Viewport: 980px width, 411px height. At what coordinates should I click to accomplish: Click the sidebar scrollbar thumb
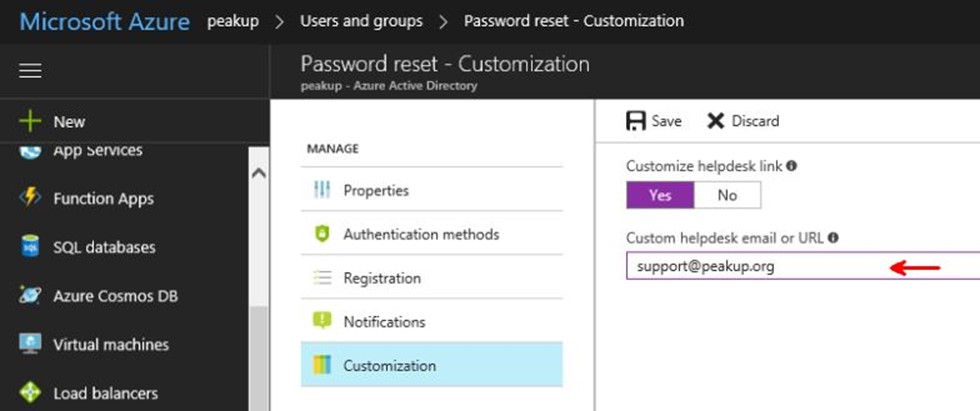click(x=258, y=359)
